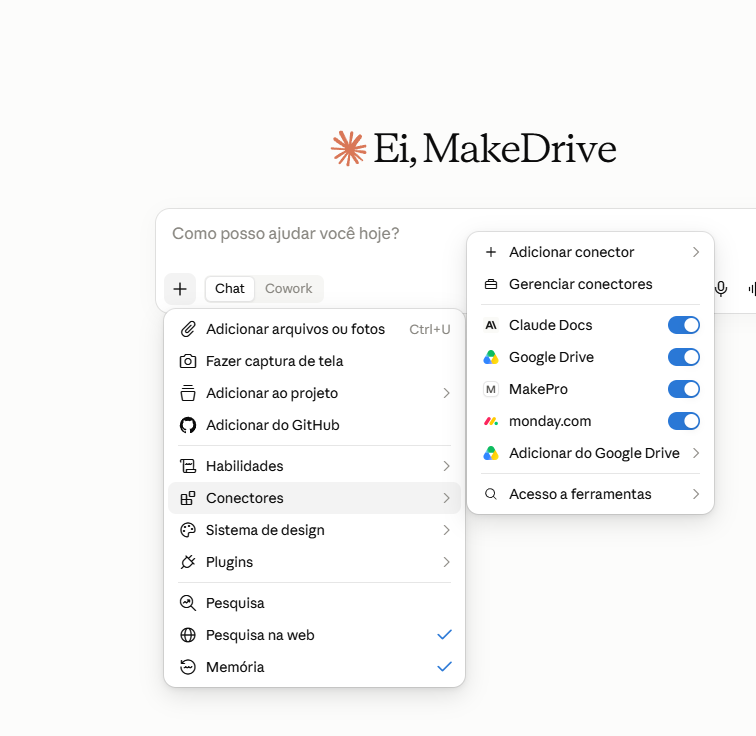Open Acesso a ferramentas chevron

pyautogui.click(x=696, y=494)
